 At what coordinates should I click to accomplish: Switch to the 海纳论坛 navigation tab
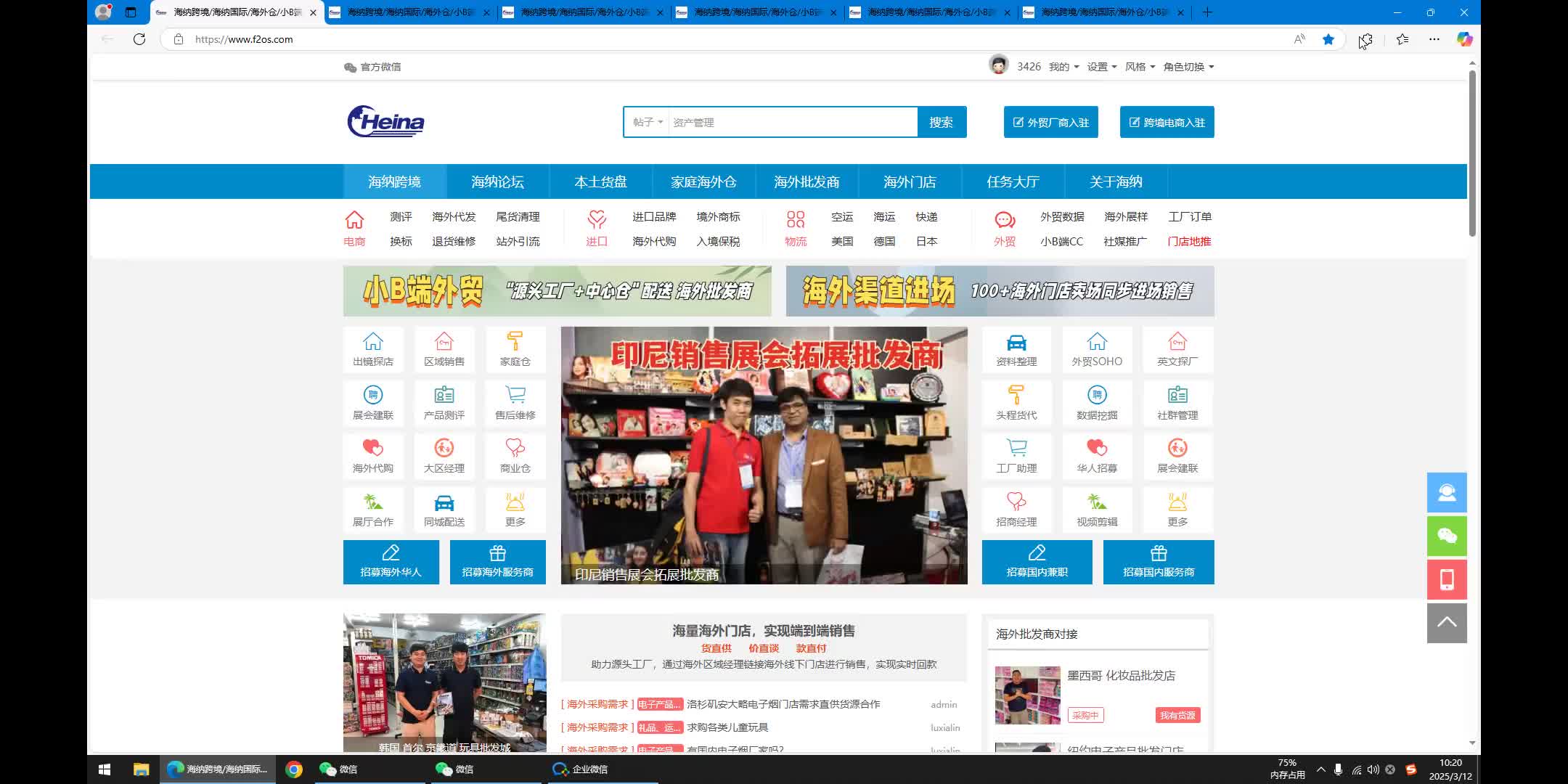pyautogui.click(x=497, y=181)
